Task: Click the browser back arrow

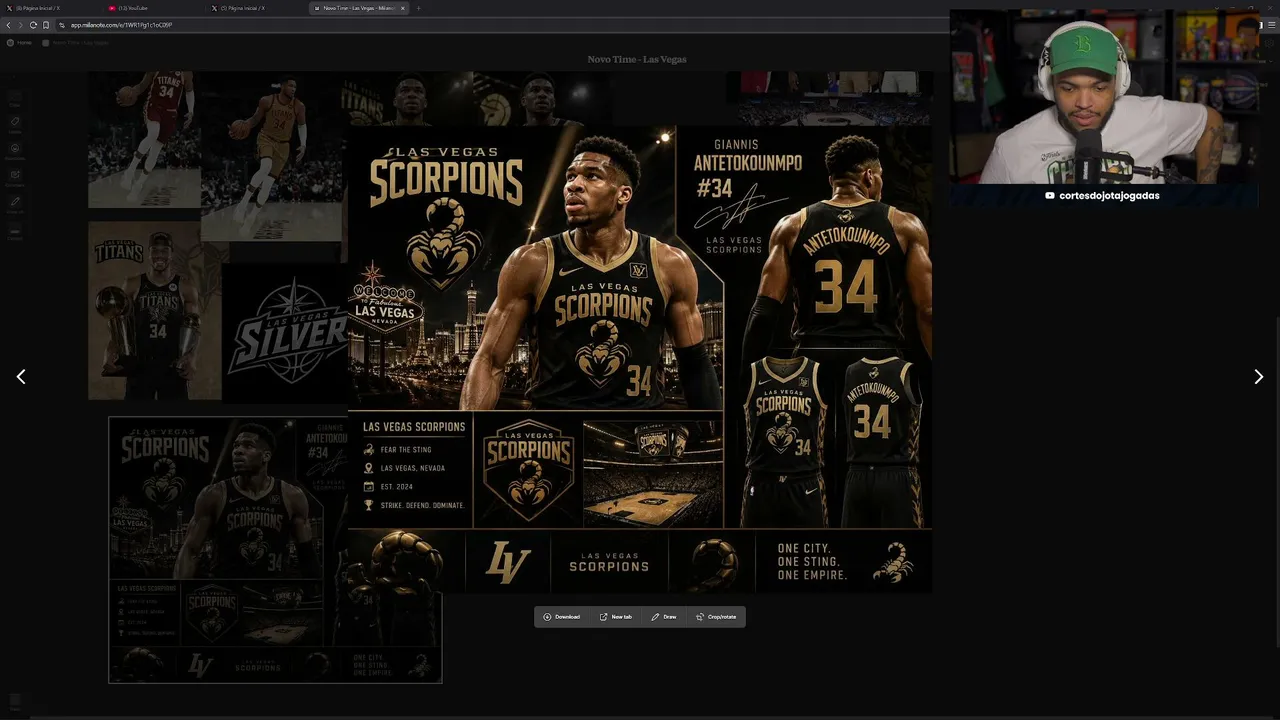Action: coord(8,25)
